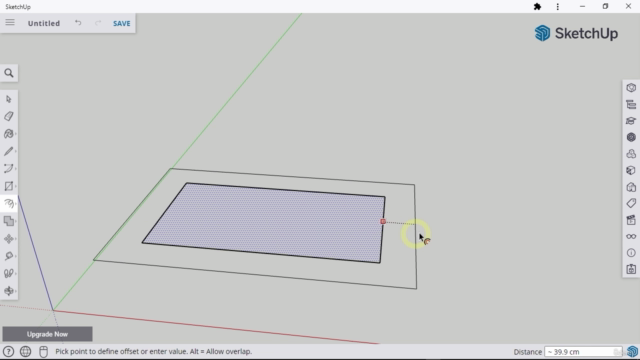Open the language globe icon
640x360 pixels.
(25, 351)
